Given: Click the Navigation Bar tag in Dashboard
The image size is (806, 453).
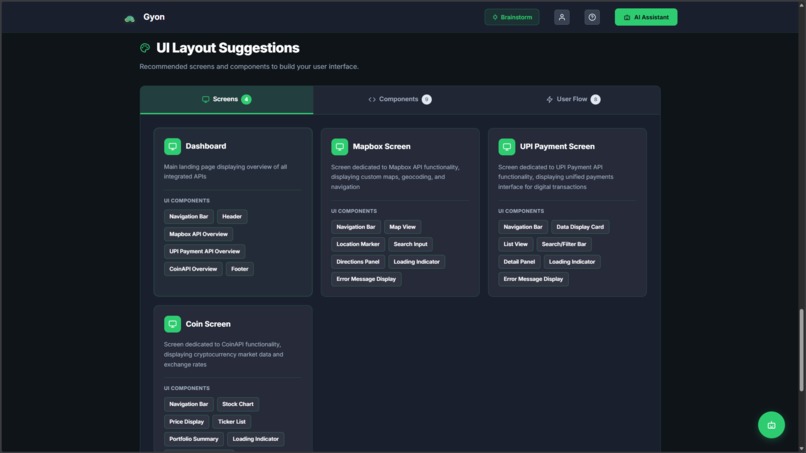Looking at the screenshot, I should [x=189, y=216].
